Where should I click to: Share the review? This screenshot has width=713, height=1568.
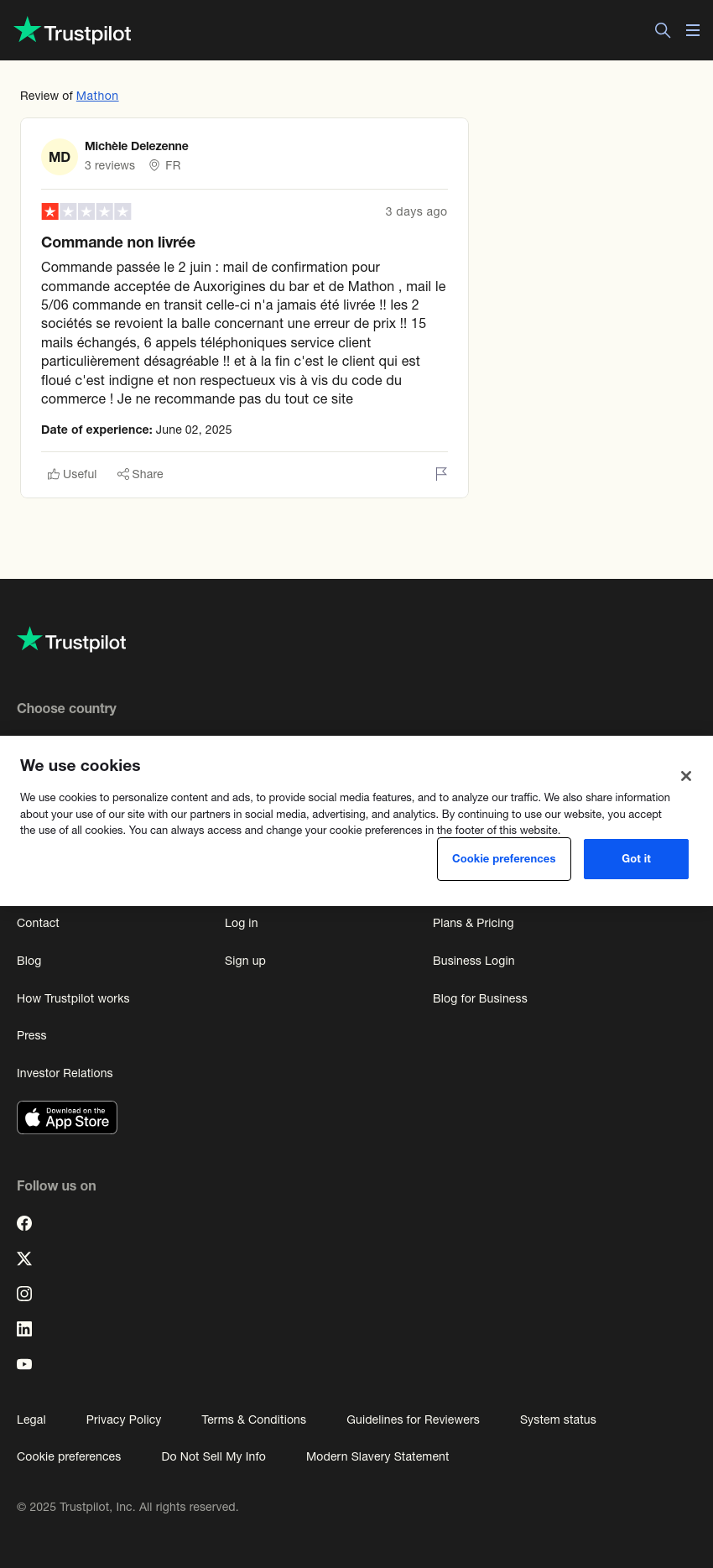(x=140, y=474)
